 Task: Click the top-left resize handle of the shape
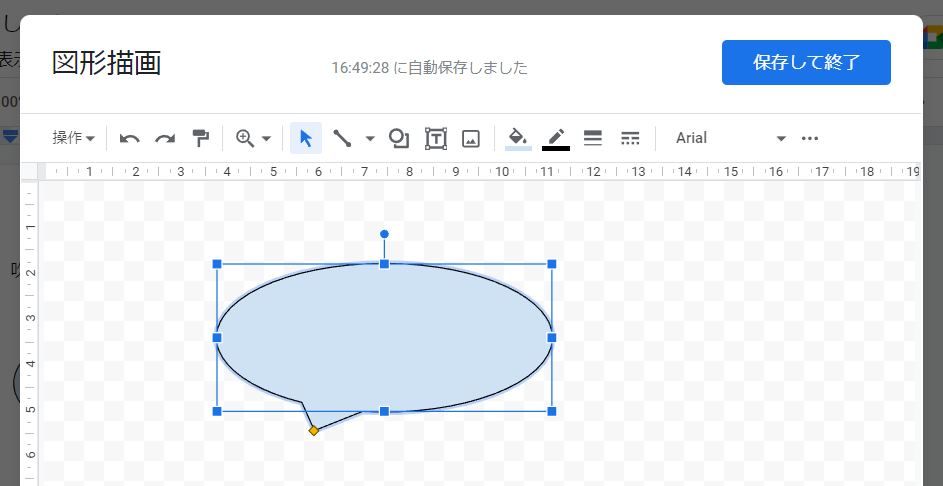(x=218, y=264)
